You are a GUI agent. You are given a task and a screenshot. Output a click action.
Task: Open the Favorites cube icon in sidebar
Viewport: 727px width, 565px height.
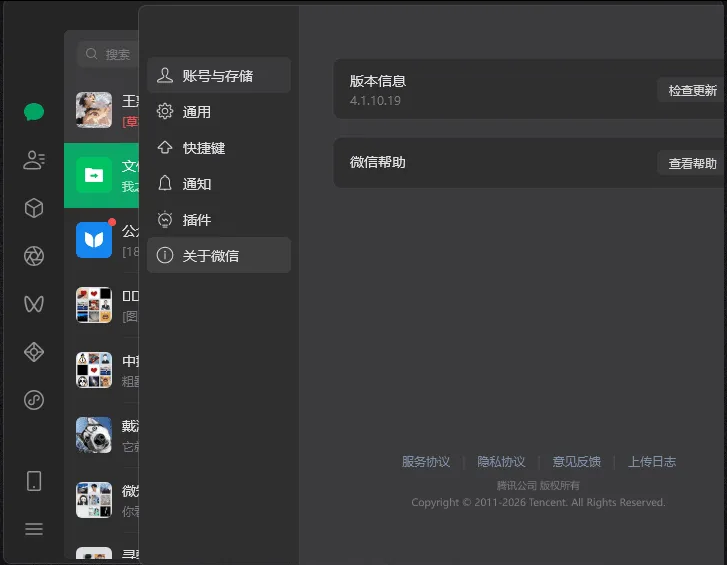coord(34,208)
